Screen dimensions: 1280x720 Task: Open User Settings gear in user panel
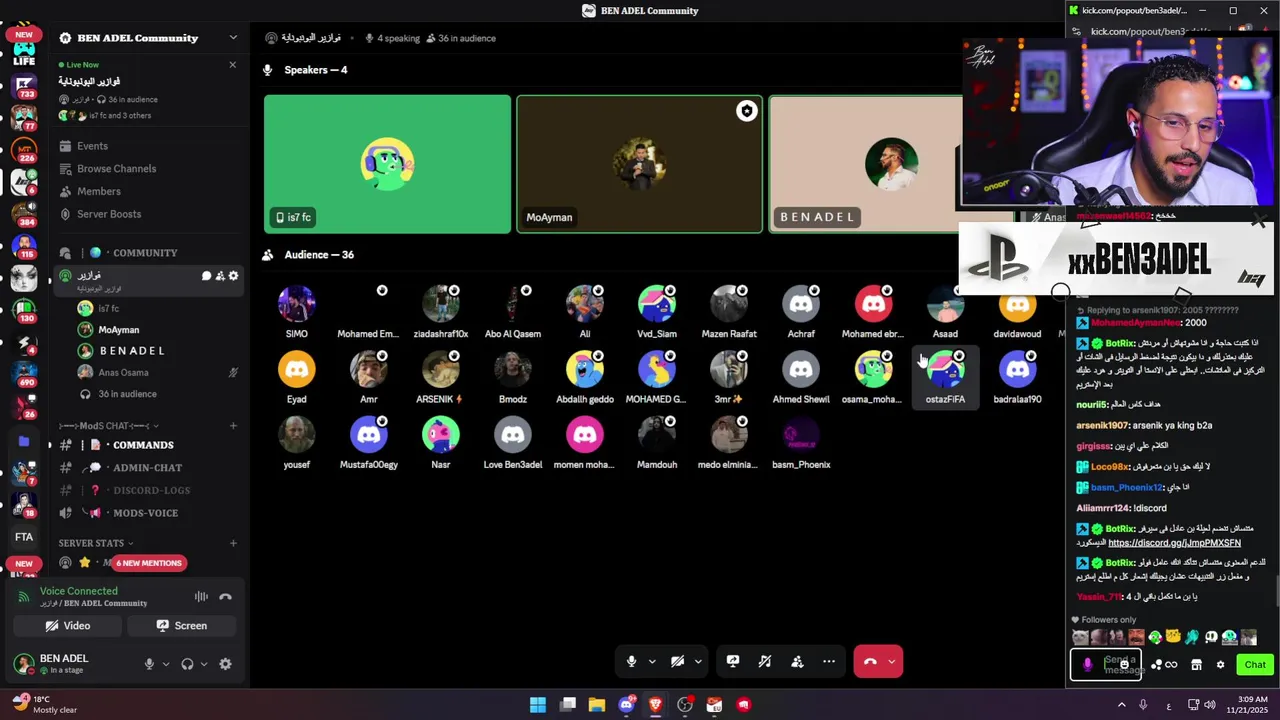[225, 664]
